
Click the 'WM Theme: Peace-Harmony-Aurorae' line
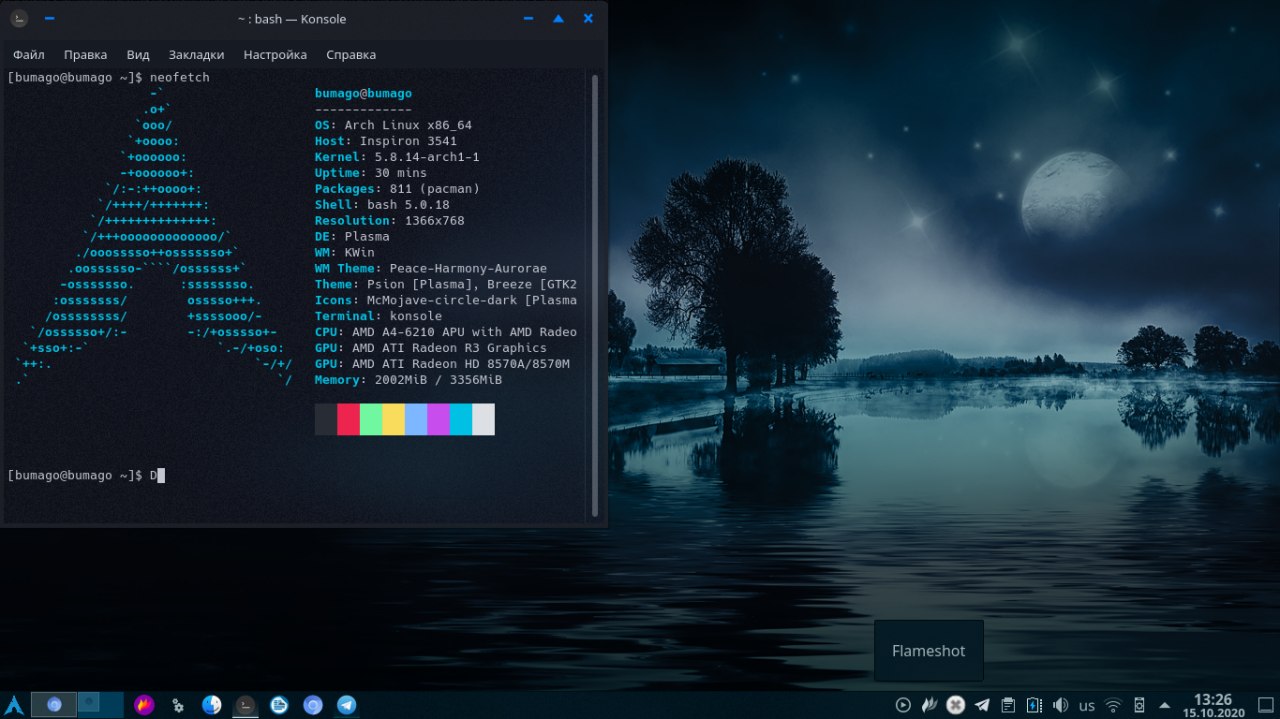(x=431, y=269)
